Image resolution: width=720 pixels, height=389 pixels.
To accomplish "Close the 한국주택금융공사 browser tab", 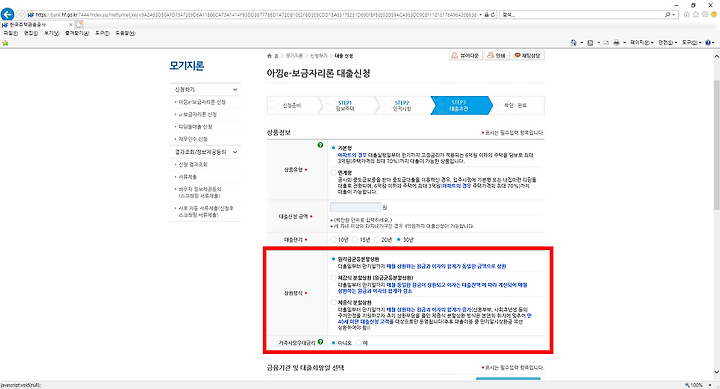I will click(x=70, y=24).
